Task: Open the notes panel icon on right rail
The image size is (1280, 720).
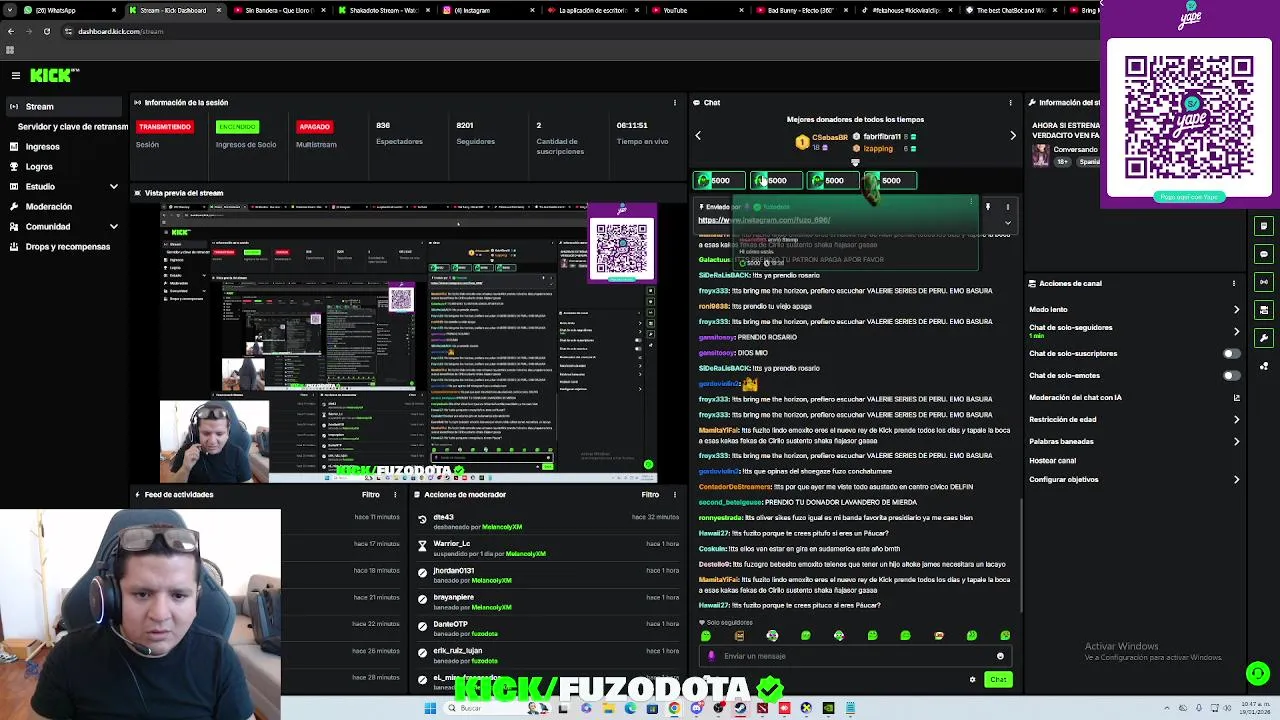Action: point(1264,226)
